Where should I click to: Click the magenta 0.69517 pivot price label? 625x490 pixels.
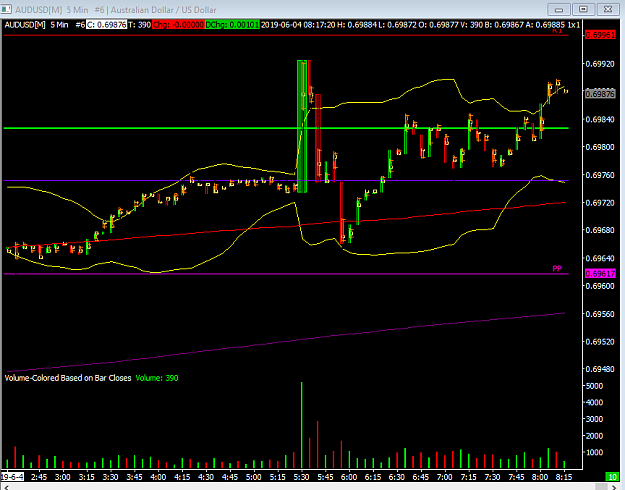tap(600, 274)
